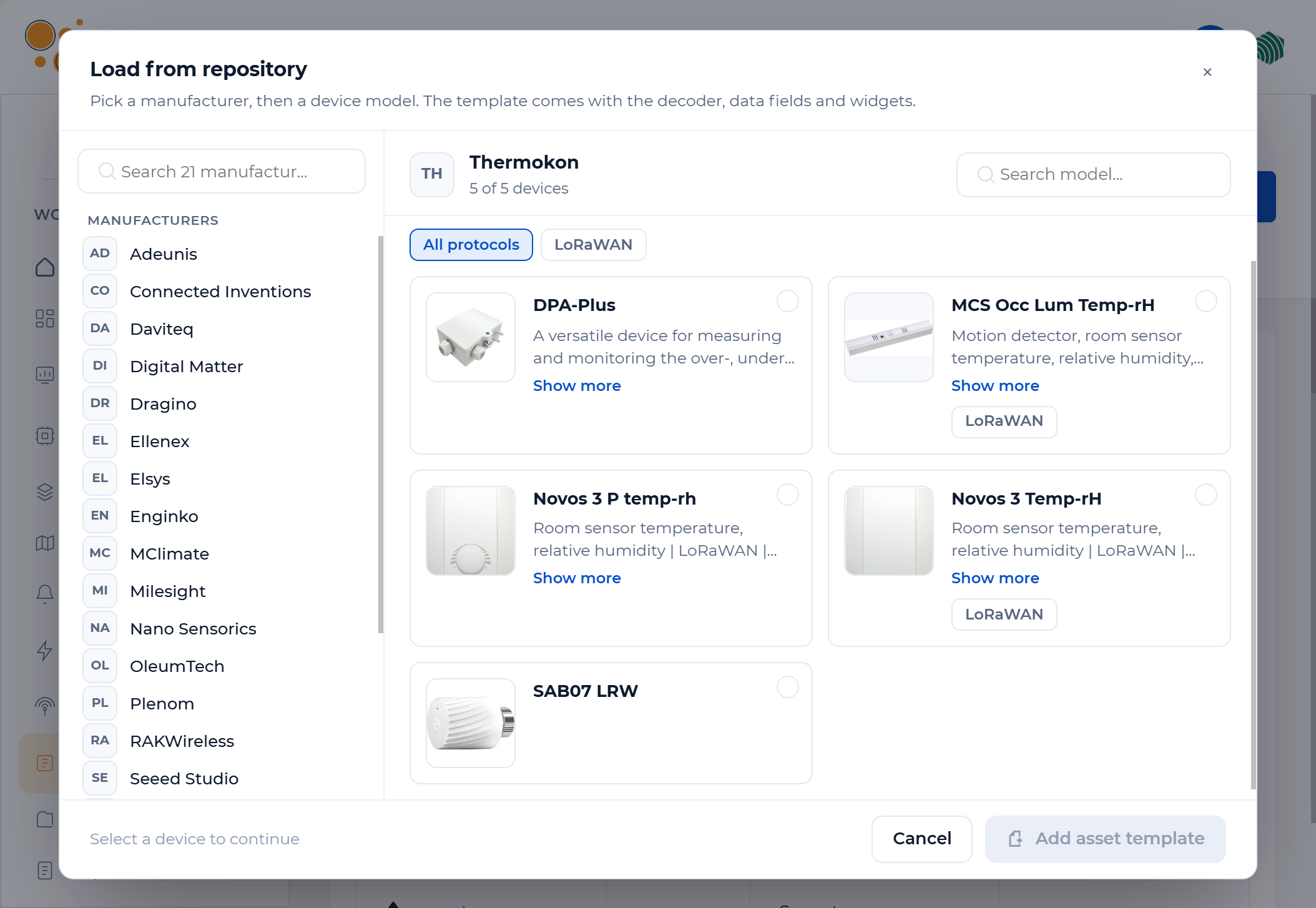Close the Load from repository dialog
This screenshot has height=908, width=1316.
pyautogui.click(x=1207, y=72)
